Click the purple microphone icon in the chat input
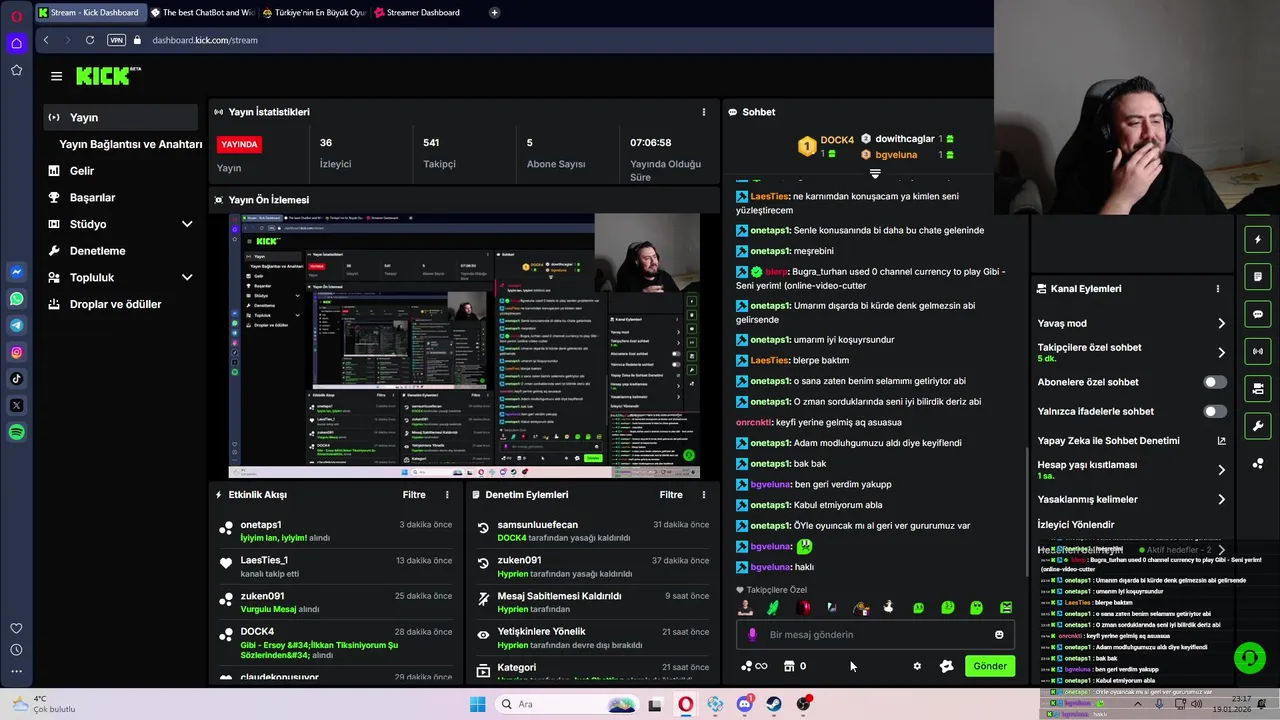Image resolution: width=1280 pixels, height=720 pixels. 753,634
